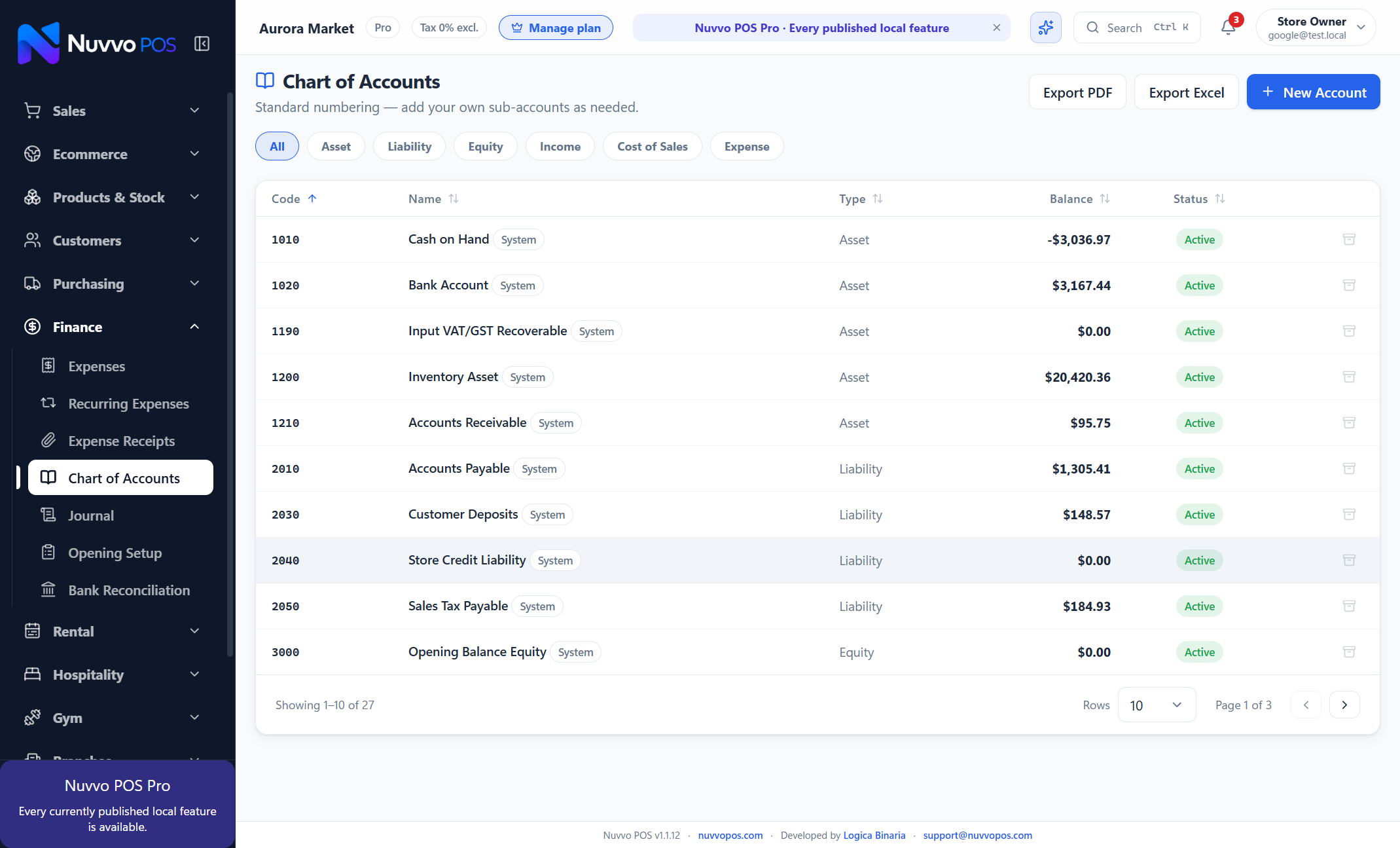
Task: Collapse the sidebar panel icon
Action: pos(202,44)
